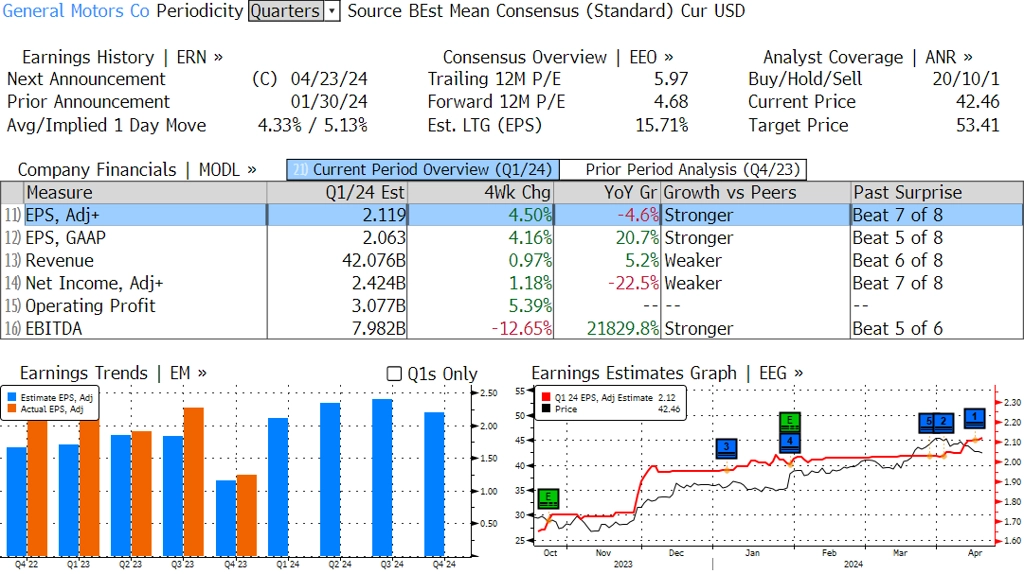
Task: Click the green E marker near October
Action: coord(549,498)
